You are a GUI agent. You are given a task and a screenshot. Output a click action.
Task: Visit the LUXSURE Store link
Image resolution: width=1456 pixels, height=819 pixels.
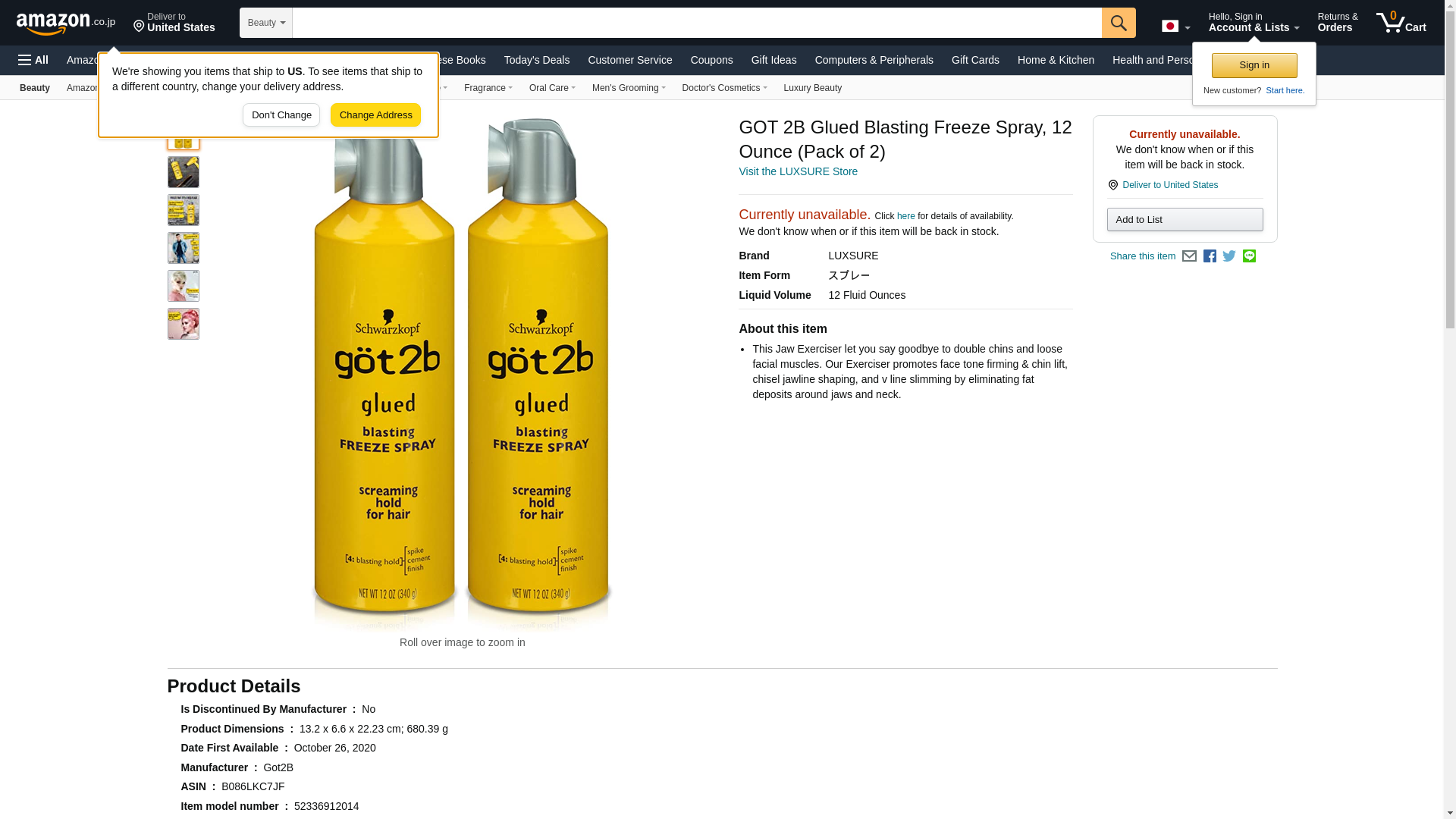798,172
